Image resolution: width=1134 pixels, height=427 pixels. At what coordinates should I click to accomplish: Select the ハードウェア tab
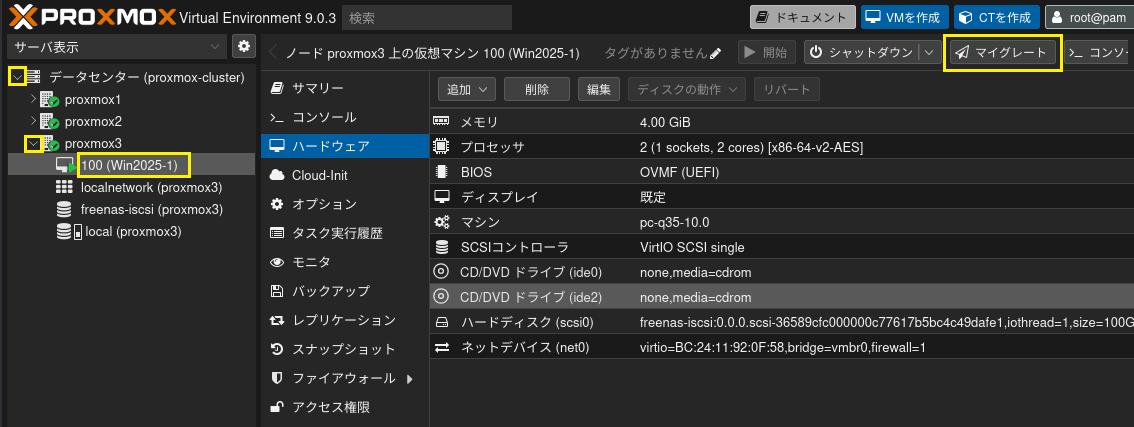pyautogui.click(x=345, y=146)
